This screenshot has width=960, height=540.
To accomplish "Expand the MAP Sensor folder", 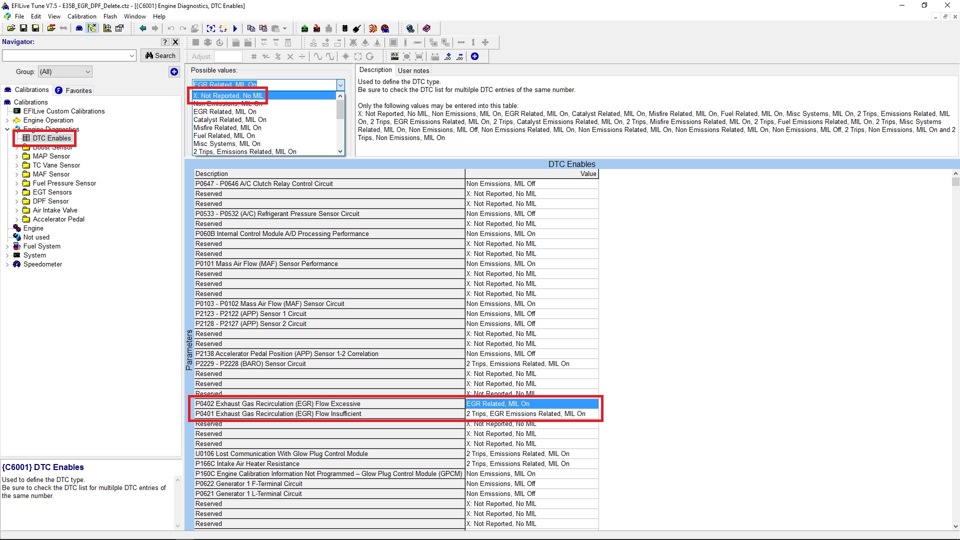I will (x=17, y=156).
